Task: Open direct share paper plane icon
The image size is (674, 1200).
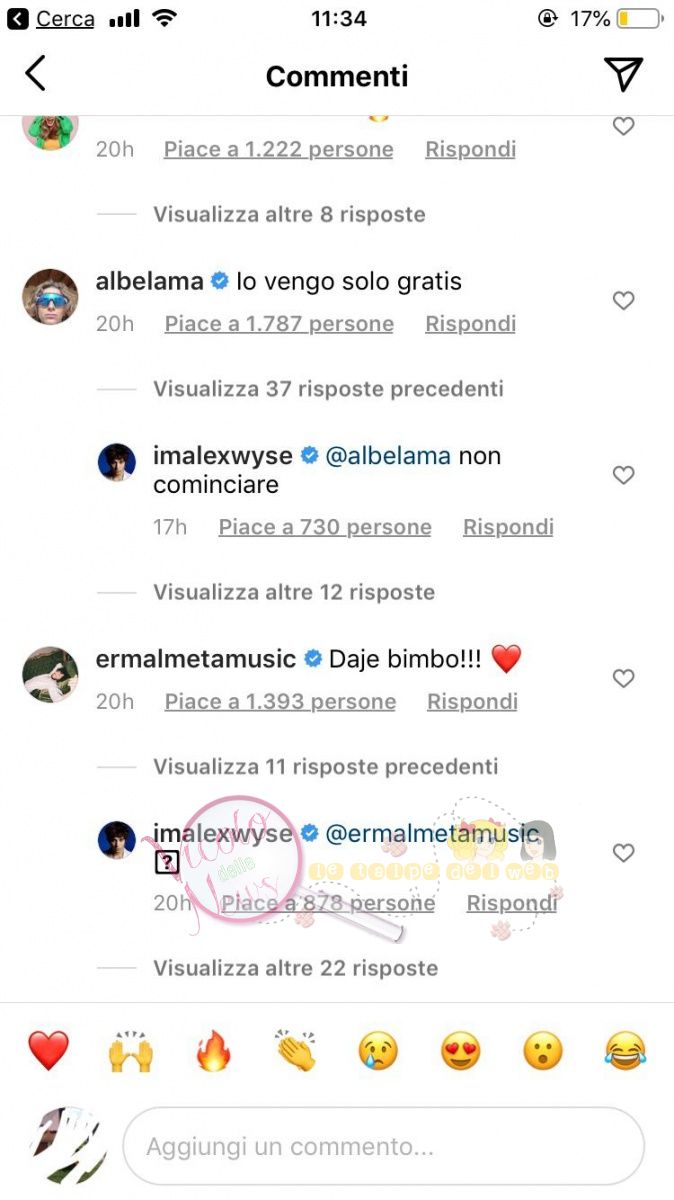Action: pos(623,74)
